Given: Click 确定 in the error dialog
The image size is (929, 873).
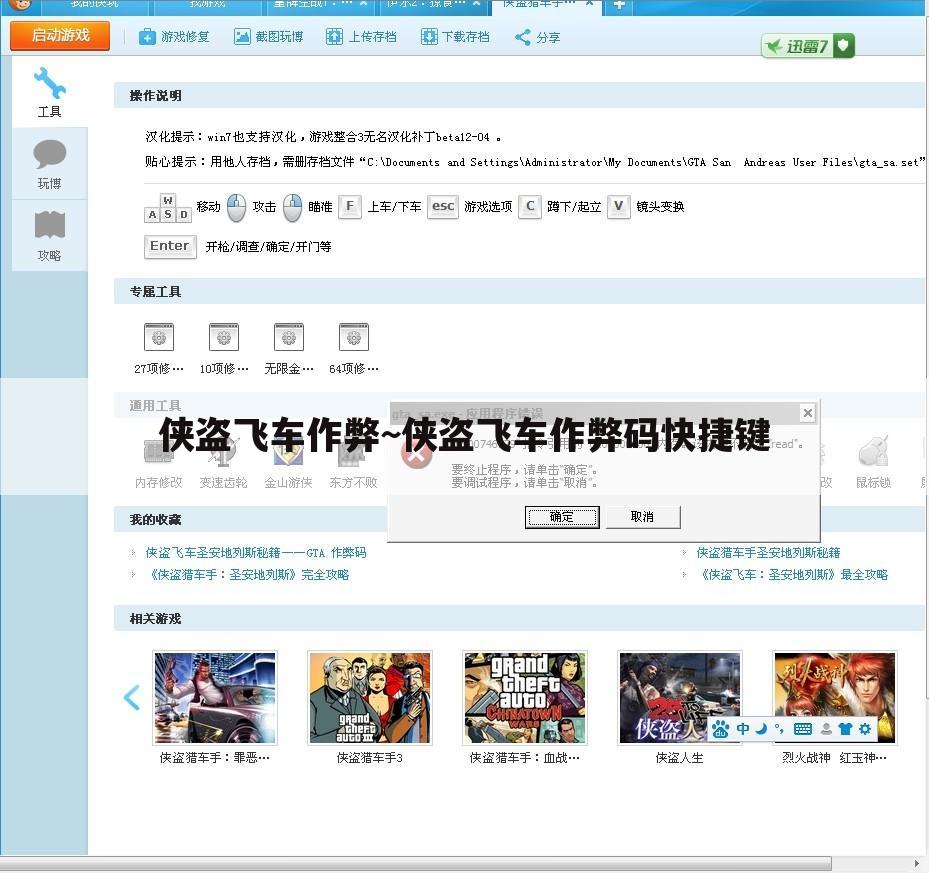Looking at the screenshot, I should [562, 517].
